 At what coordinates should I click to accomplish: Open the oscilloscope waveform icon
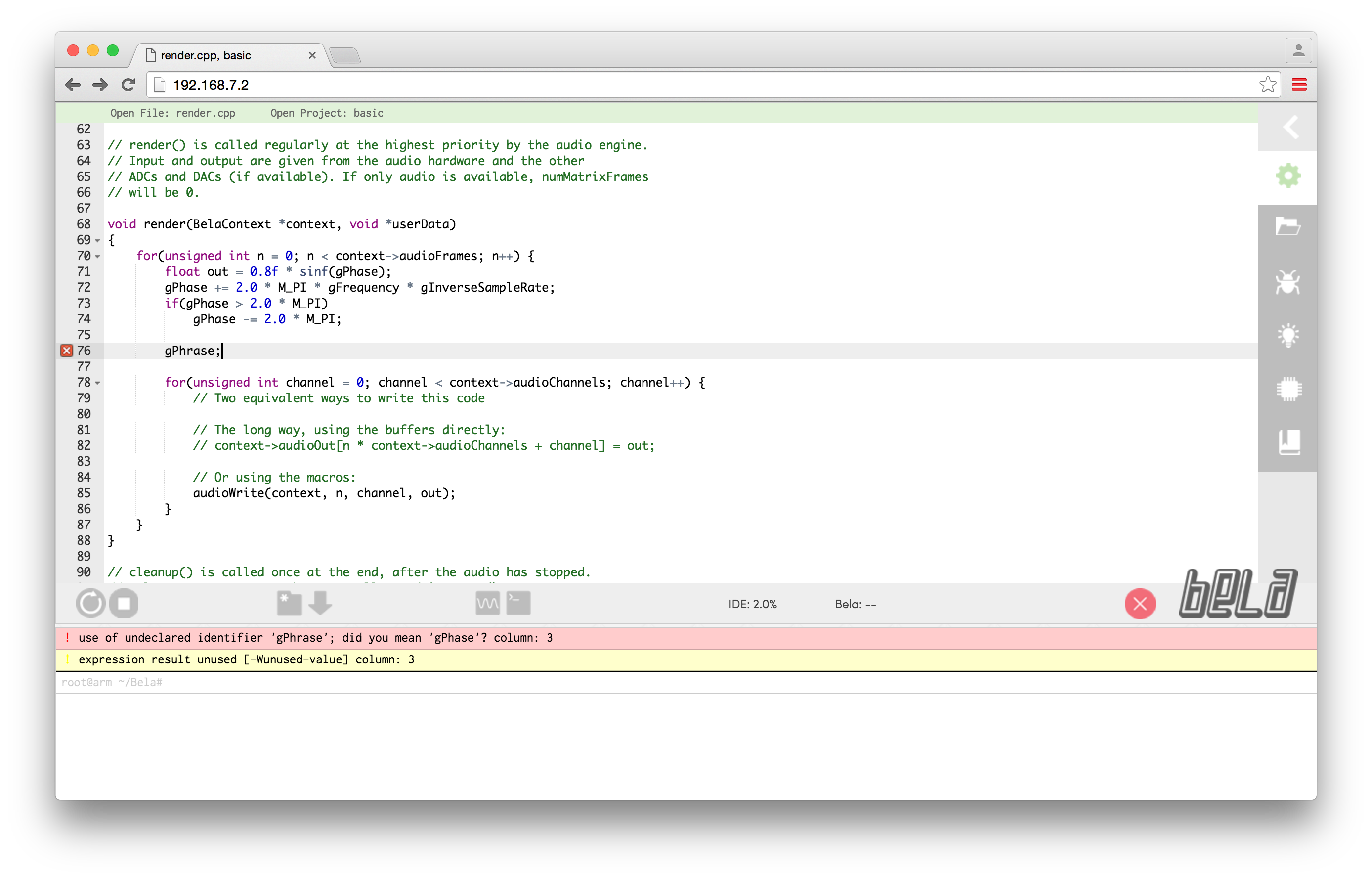[x=488, y=603]
